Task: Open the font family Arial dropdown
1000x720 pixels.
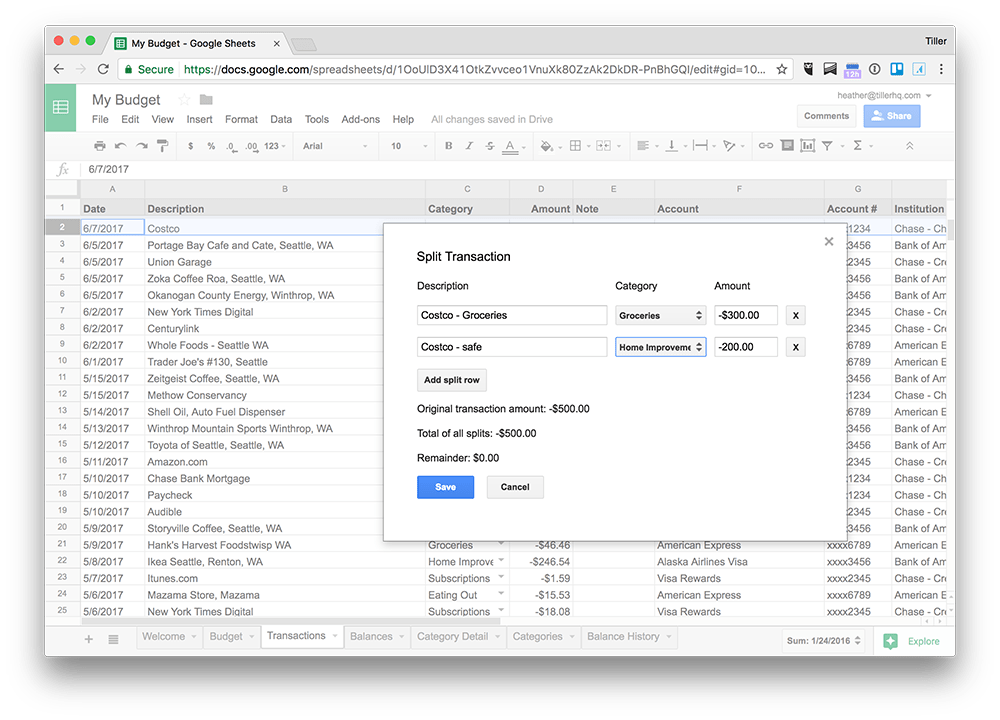Action: point(335,146)
